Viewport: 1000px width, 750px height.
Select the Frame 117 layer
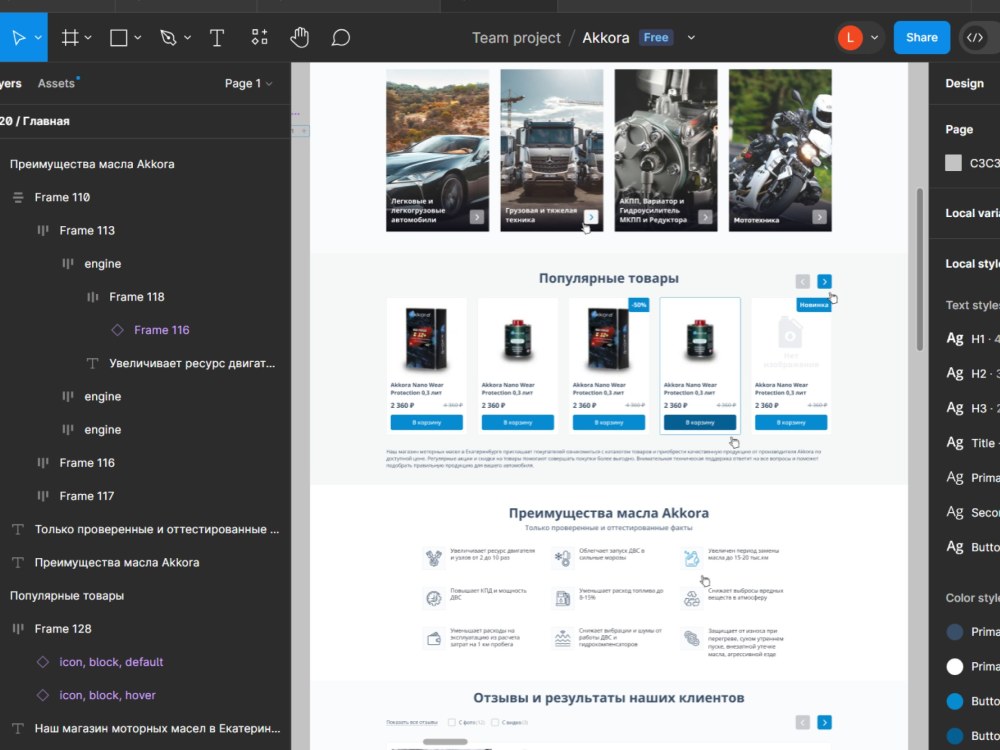point(87,496)
